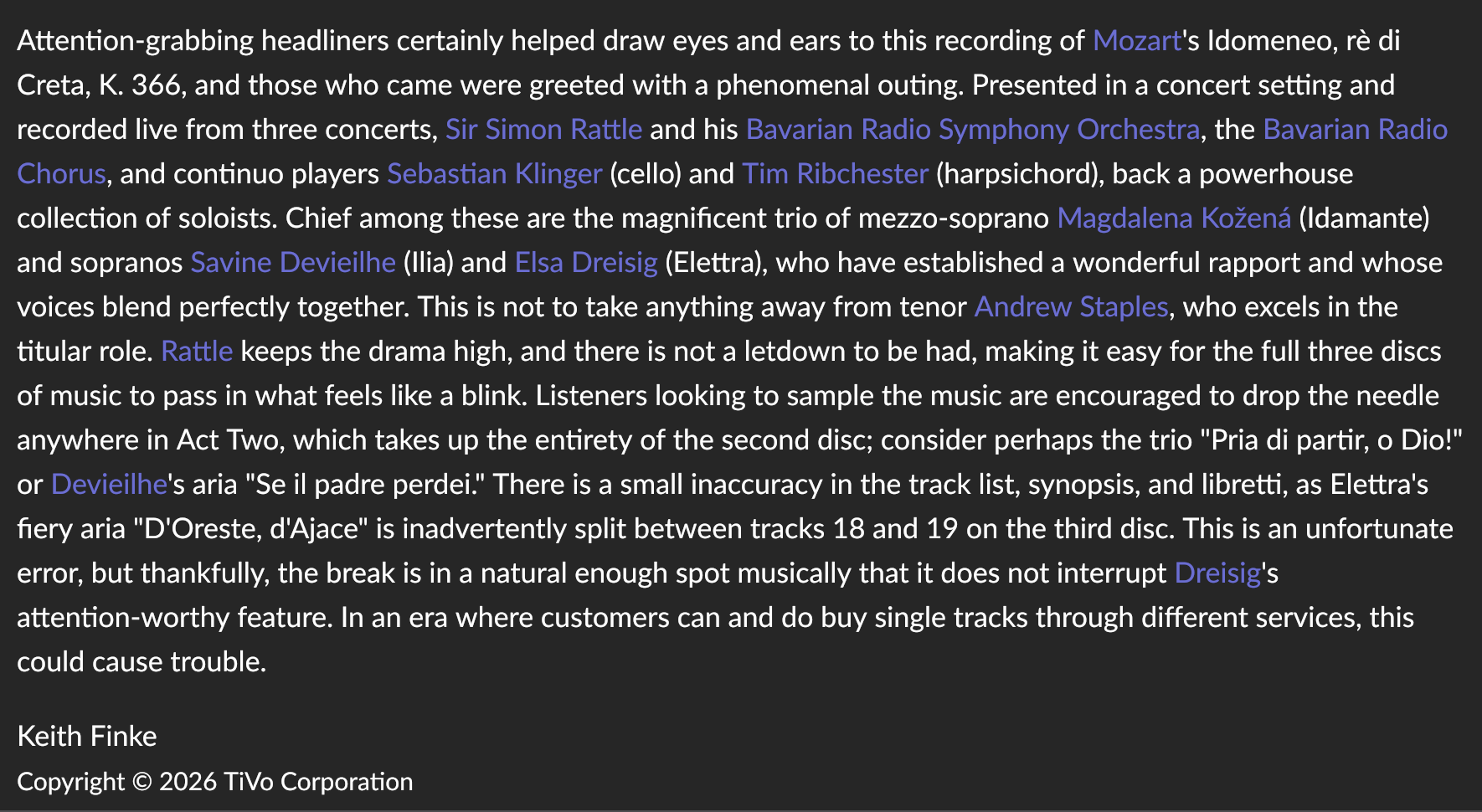Follow the Sebastian Klinger link
This screenshot has height=812, width=1482.
(494, 174)
